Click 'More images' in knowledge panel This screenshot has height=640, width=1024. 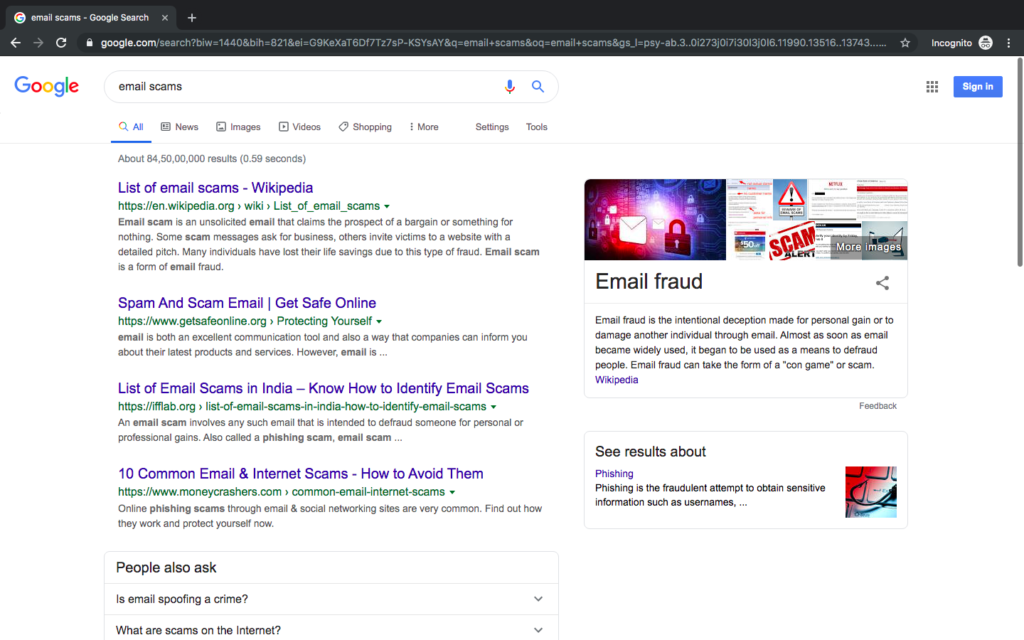coord(869,247)
